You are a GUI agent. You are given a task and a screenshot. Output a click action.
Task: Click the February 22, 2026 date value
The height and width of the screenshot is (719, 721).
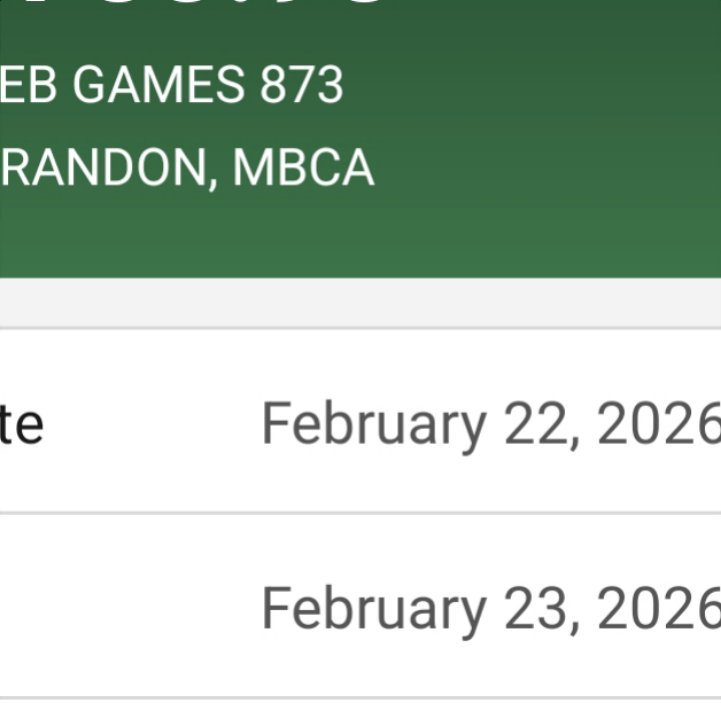coord(490,424)
